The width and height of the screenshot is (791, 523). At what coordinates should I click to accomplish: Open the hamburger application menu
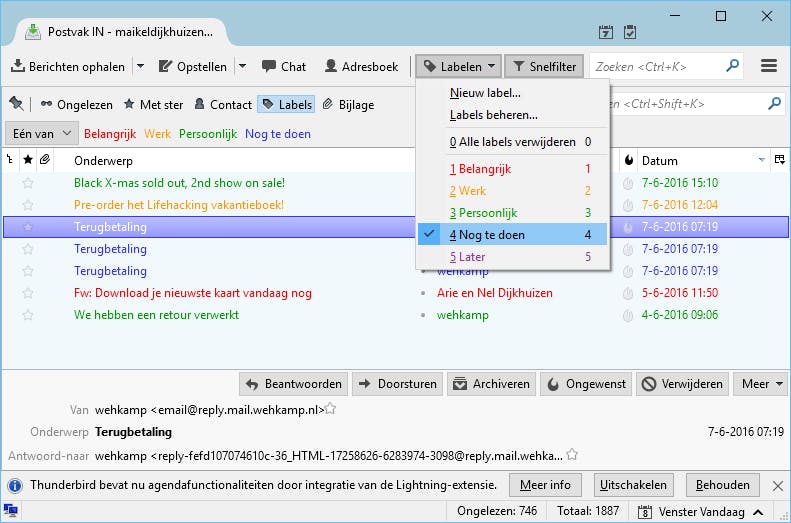click(769, 66)
